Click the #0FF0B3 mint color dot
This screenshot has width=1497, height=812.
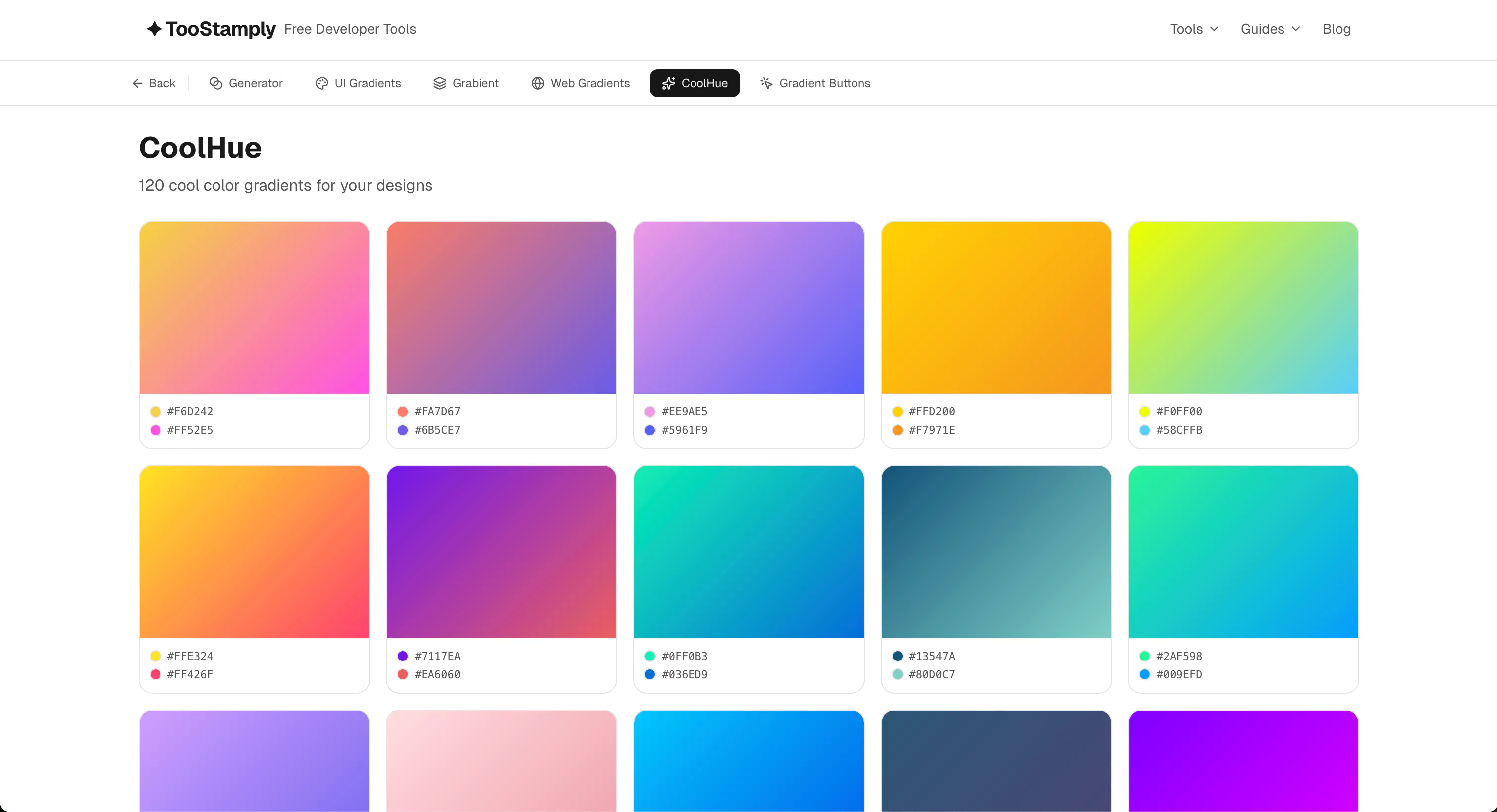650,657
